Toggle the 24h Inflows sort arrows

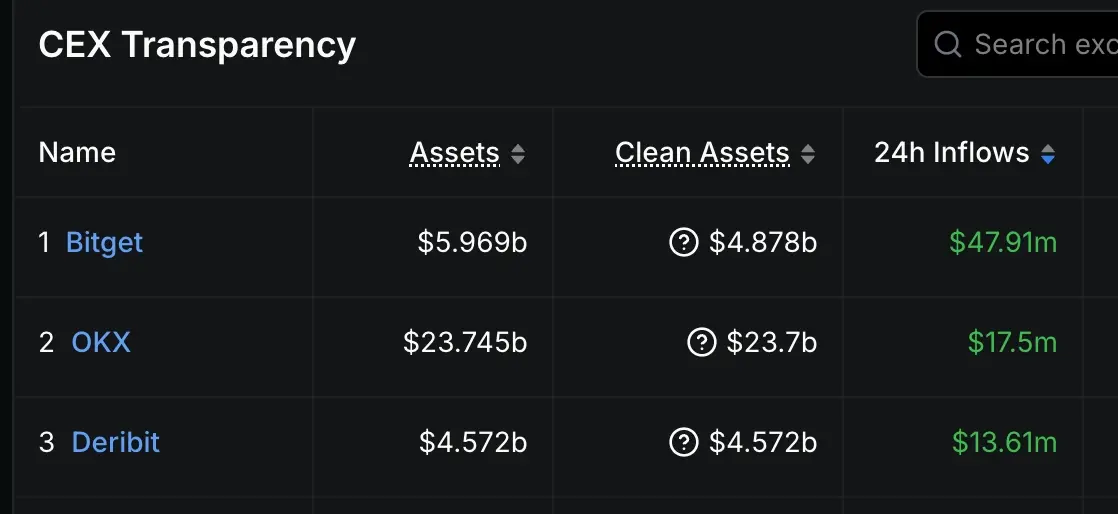click(1047, 154)
